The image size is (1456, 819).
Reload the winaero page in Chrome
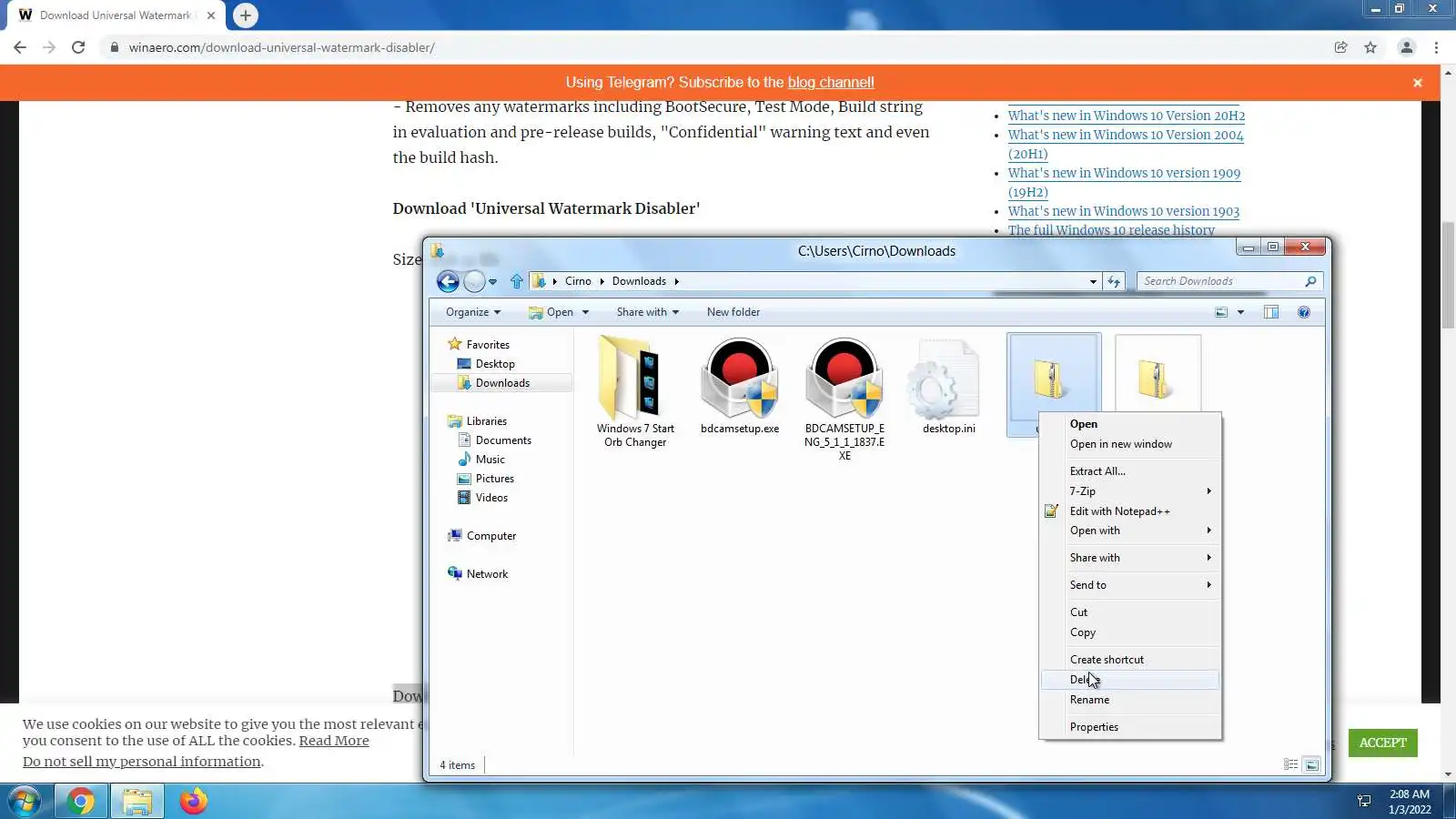tap(78, 47)
